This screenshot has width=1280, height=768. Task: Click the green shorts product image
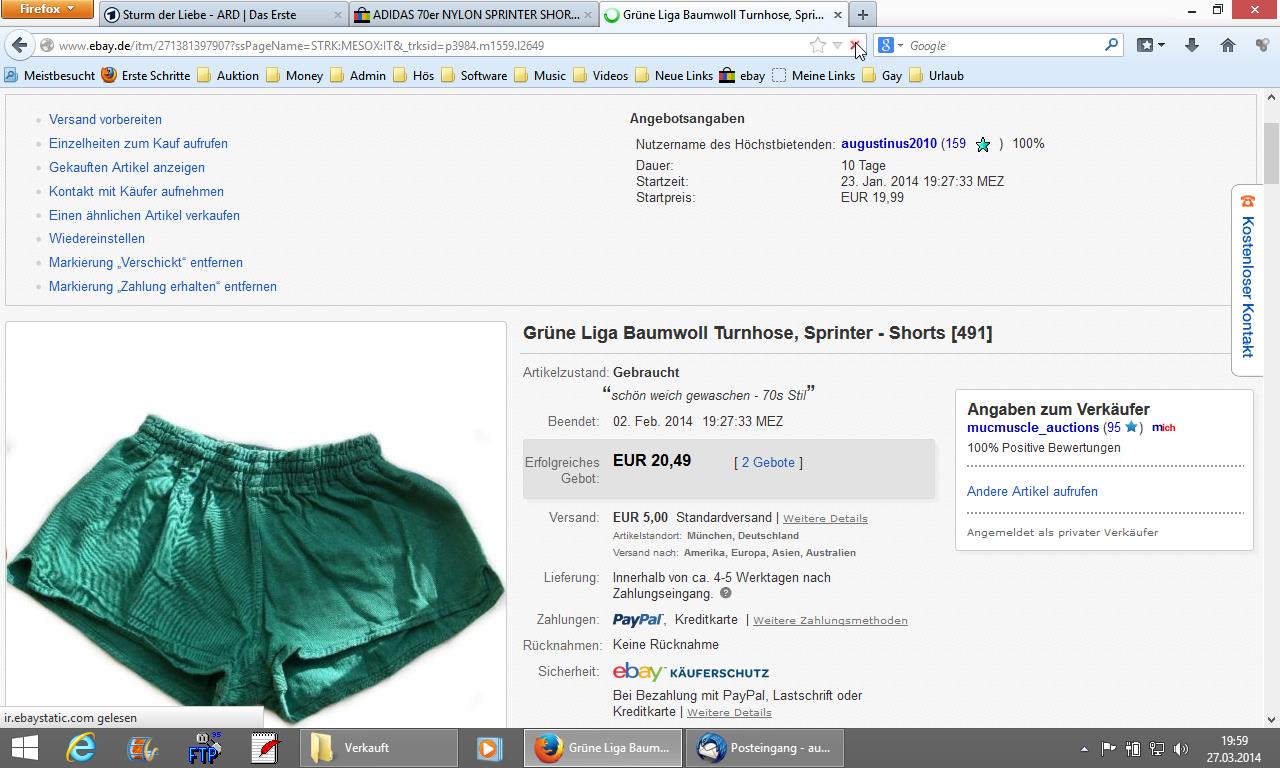coord(255,560)
